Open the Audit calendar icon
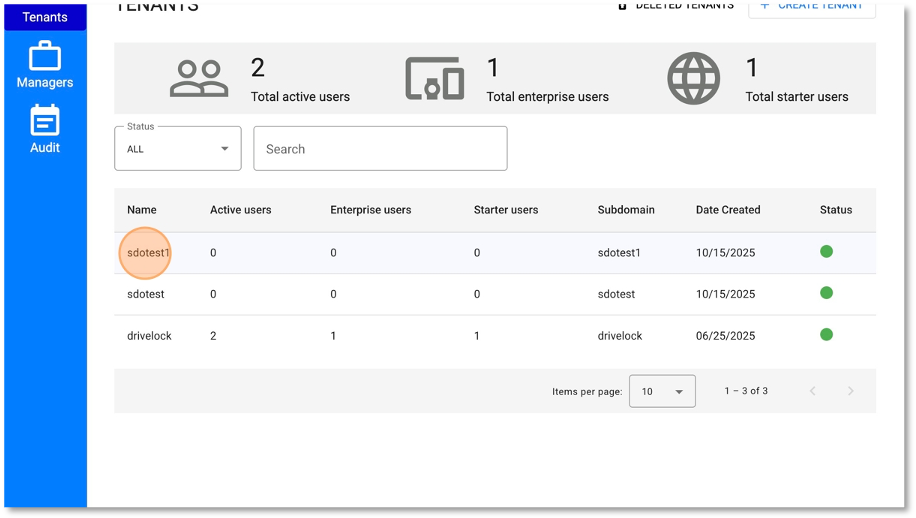The width and height of the screenshot is (916, 518). pyautogui.click(x=45, y=121)
